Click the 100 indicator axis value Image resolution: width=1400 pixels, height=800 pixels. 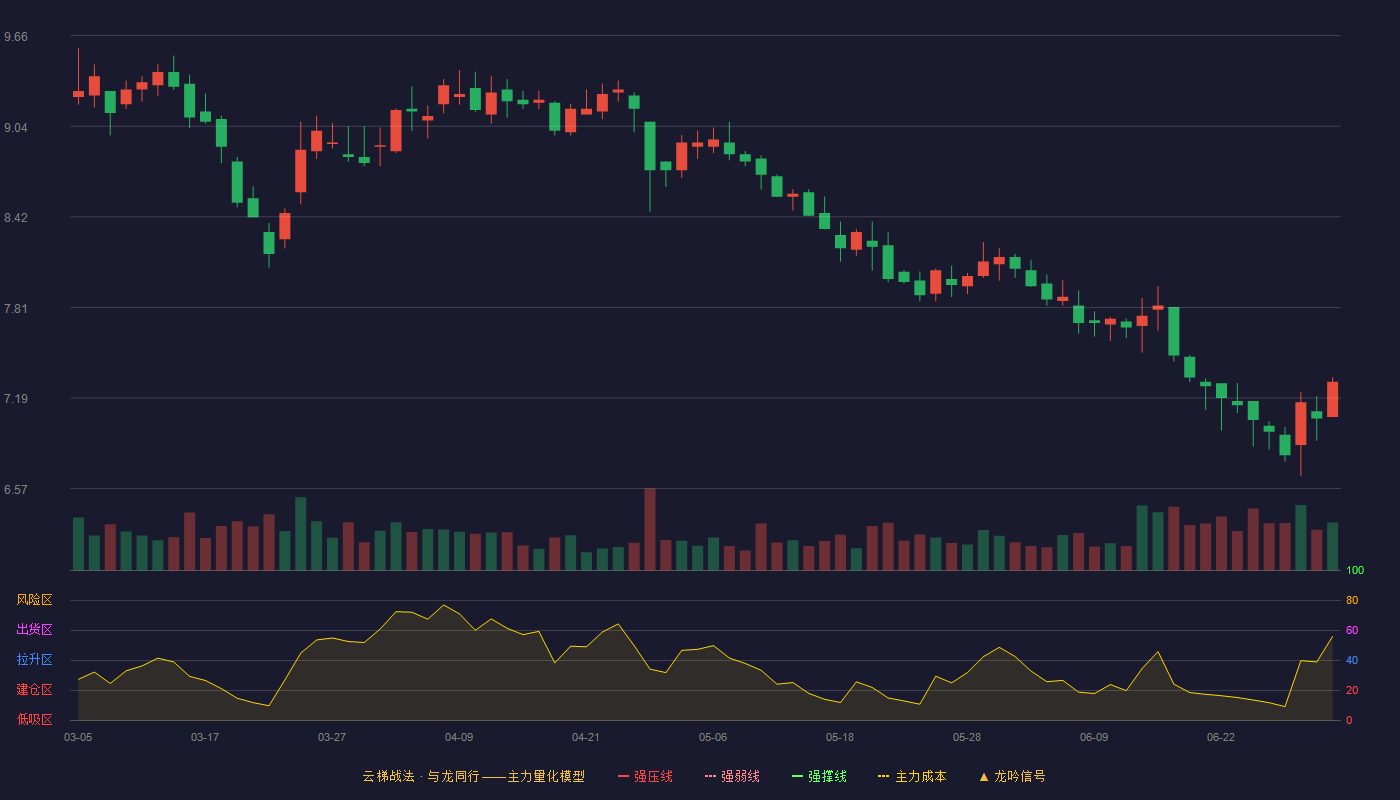pyautogui.click(x=1355, y=570)
